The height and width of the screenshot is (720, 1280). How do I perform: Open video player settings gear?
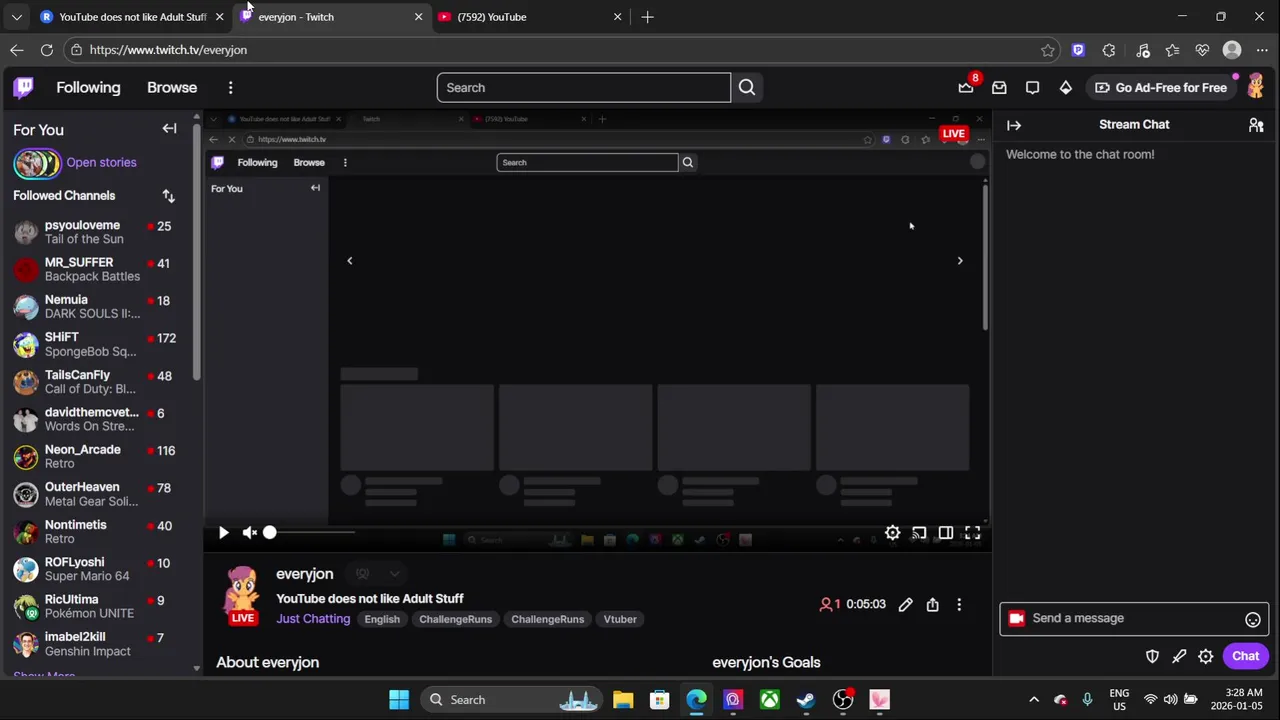pyautogui.click(x=892, y=533)
